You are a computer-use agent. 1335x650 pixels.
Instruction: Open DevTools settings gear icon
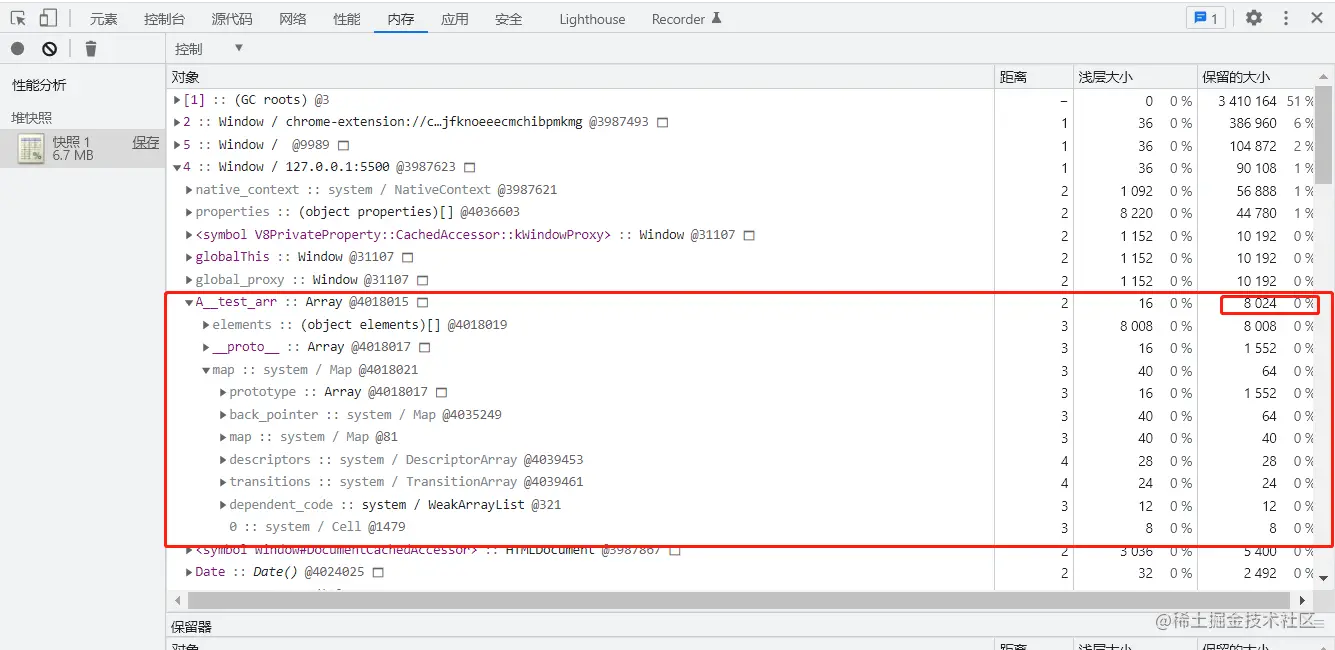1254,18
